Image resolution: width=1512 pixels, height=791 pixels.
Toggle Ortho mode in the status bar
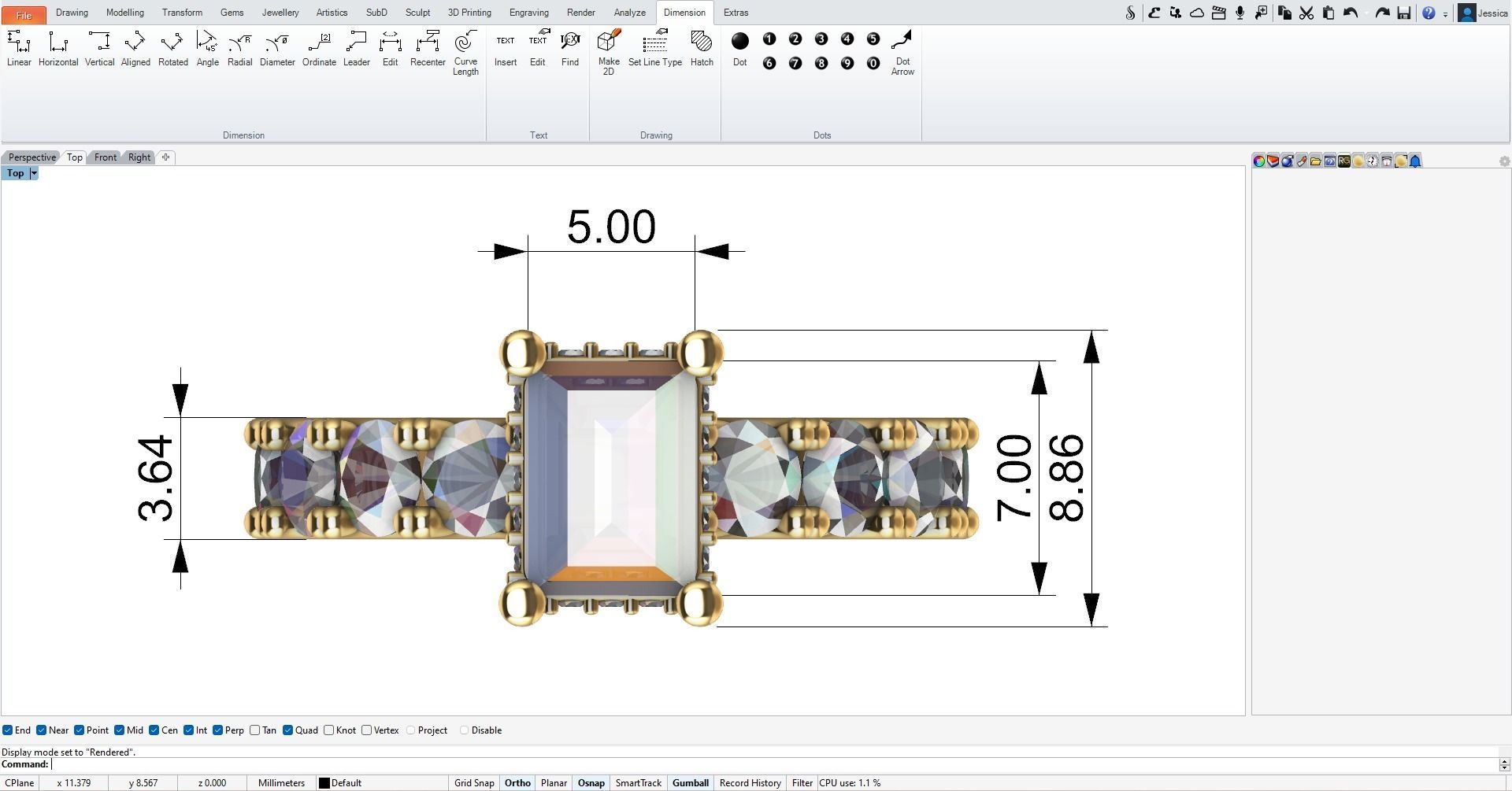click(517, 783)
